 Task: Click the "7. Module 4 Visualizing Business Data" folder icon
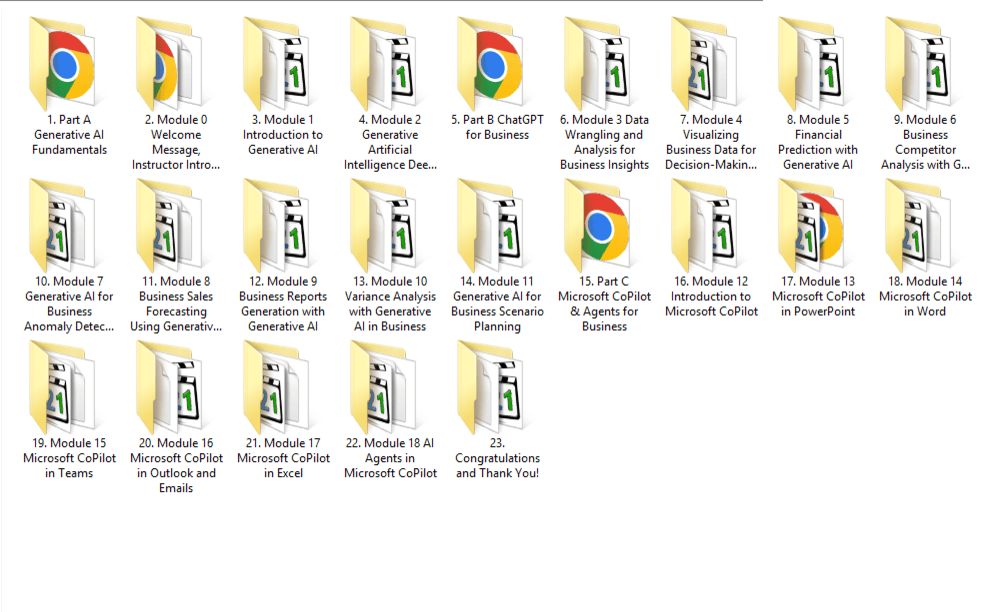pyautogui.click(x=705, y=64)
